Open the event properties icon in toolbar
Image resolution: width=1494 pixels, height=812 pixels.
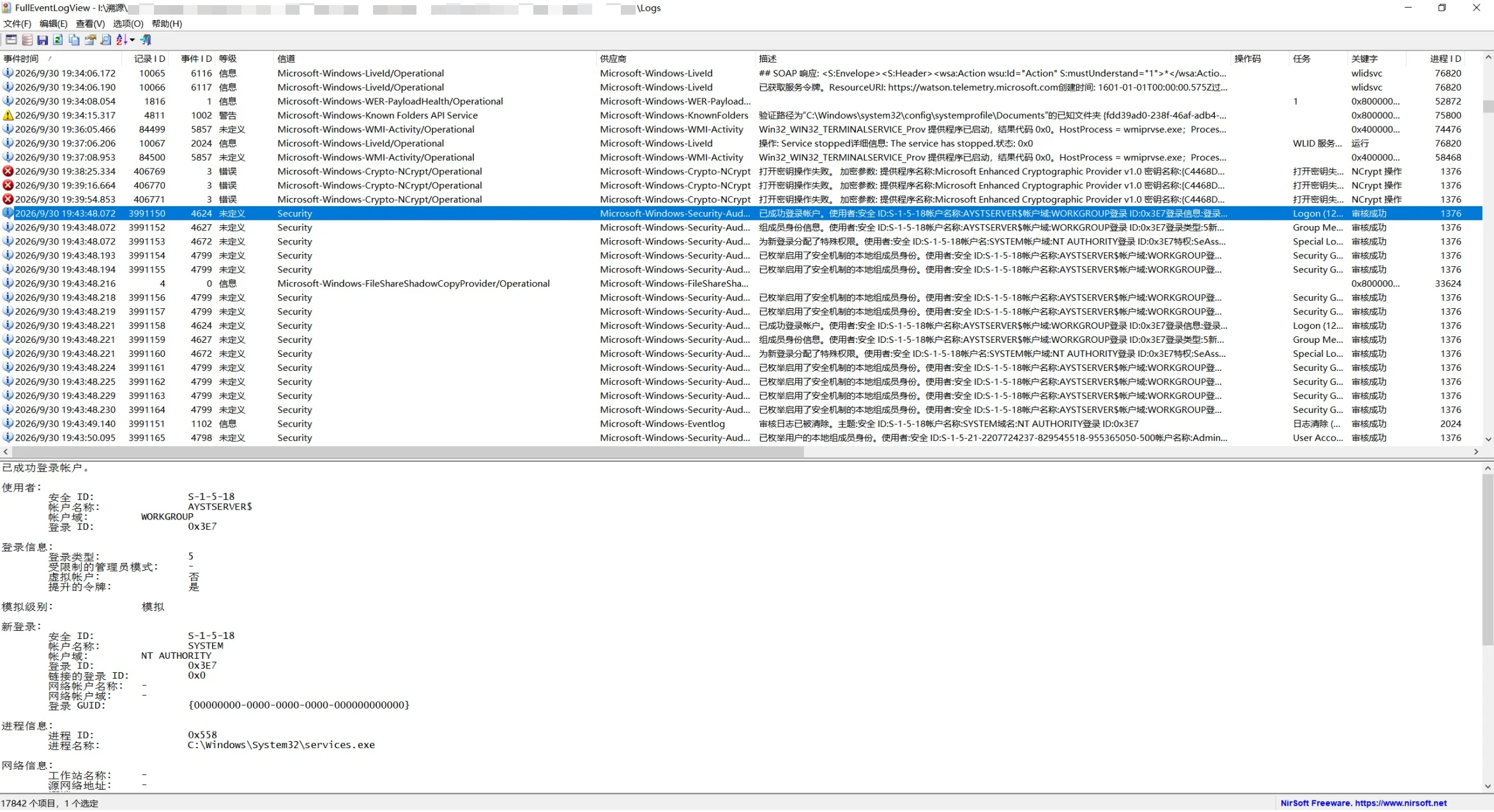pyautogui.click(x=90, y=40)
